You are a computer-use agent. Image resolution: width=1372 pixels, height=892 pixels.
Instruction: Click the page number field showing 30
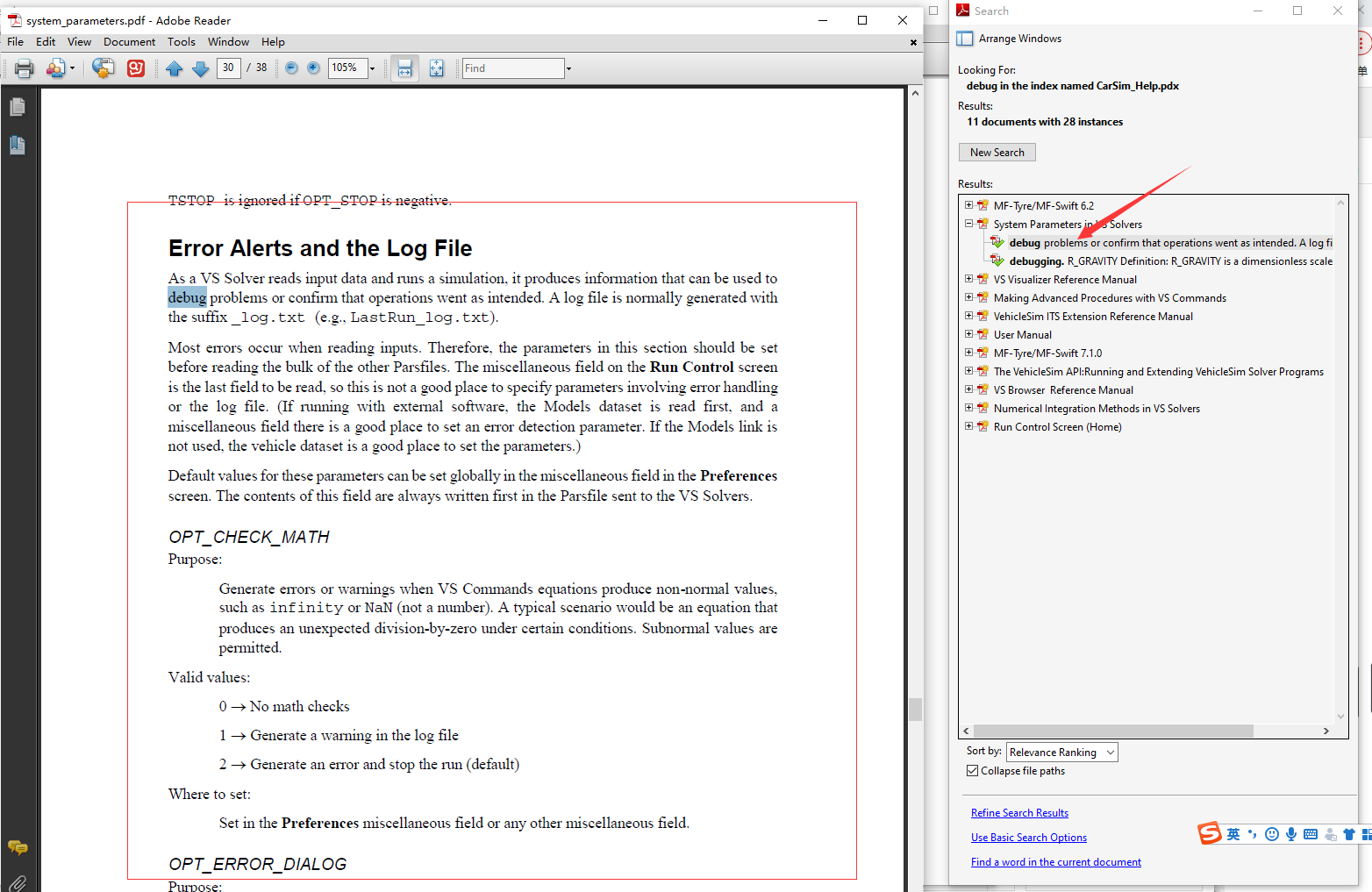[229, 68]
